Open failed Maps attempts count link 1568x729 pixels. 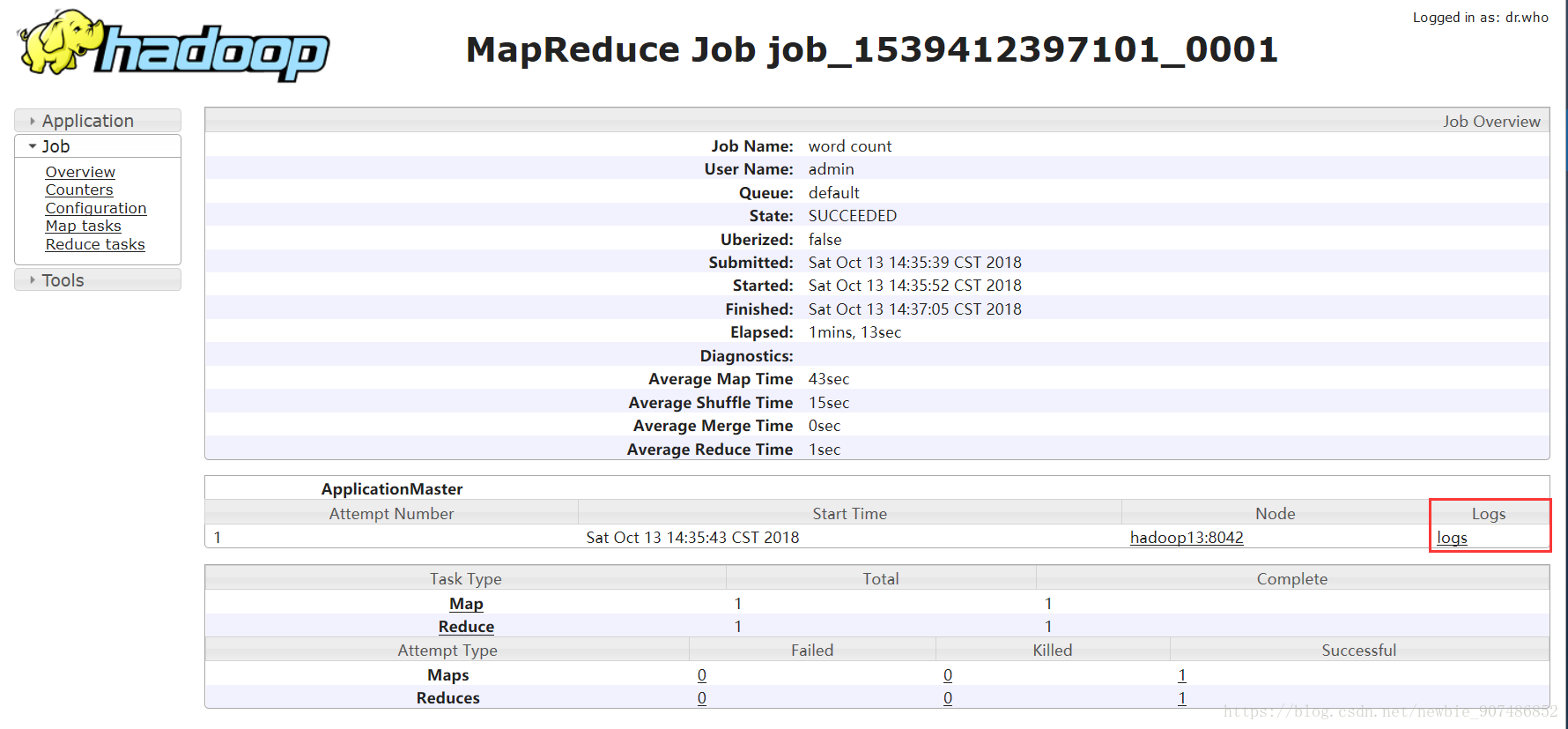pyautogui.click(x=702, y=675)
